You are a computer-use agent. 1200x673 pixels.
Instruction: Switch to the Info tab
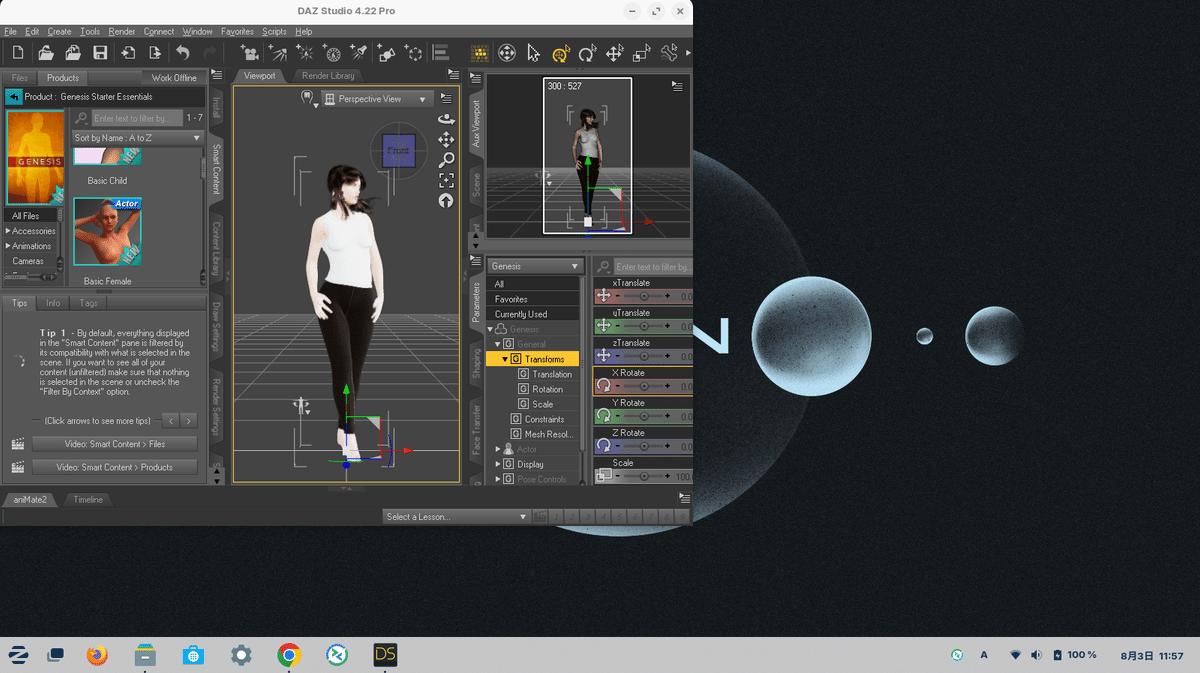[53, 303]
